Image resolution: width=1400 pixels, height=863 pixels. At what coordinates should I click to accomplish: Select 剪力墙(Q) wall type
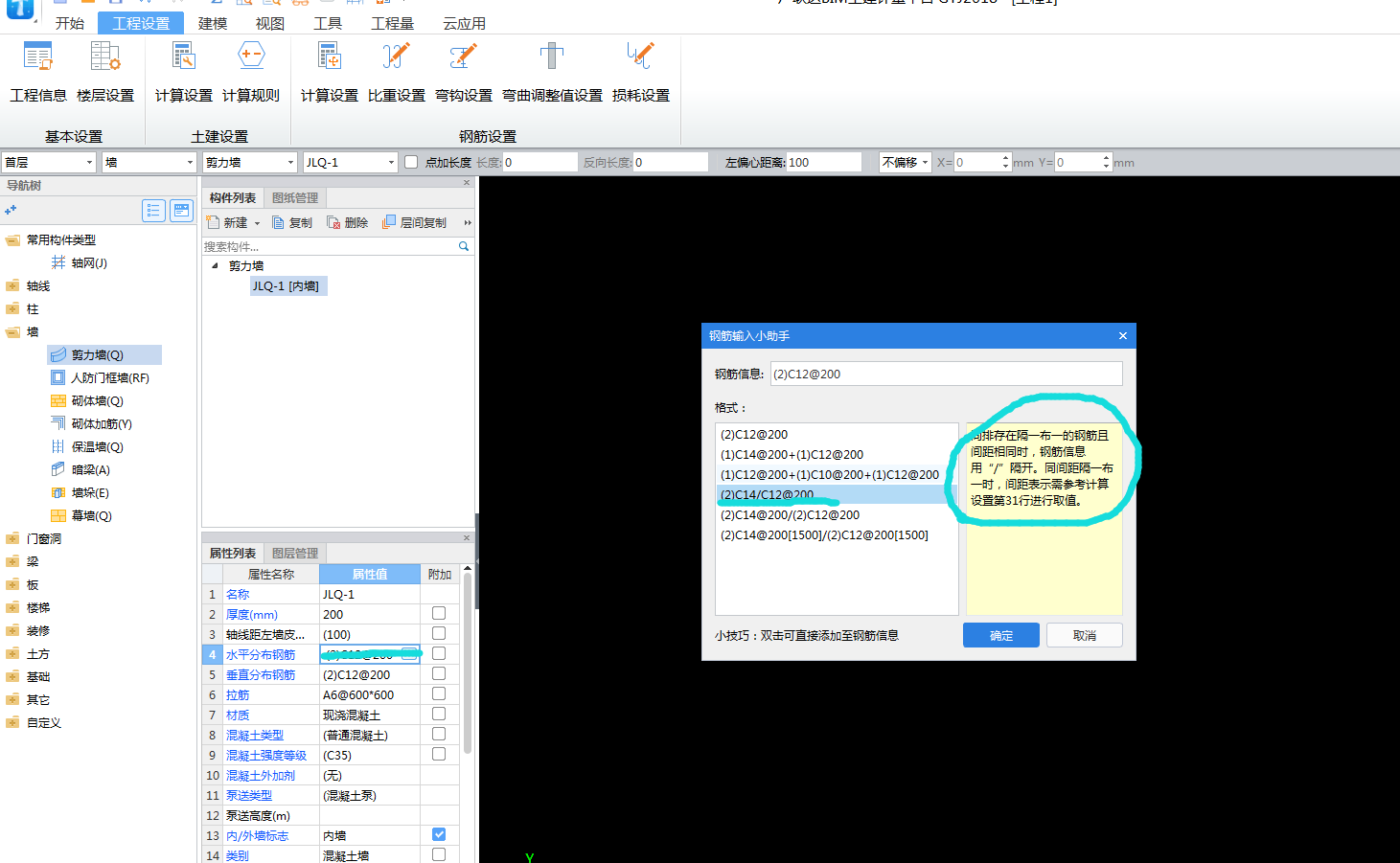(x=103, y=354)
